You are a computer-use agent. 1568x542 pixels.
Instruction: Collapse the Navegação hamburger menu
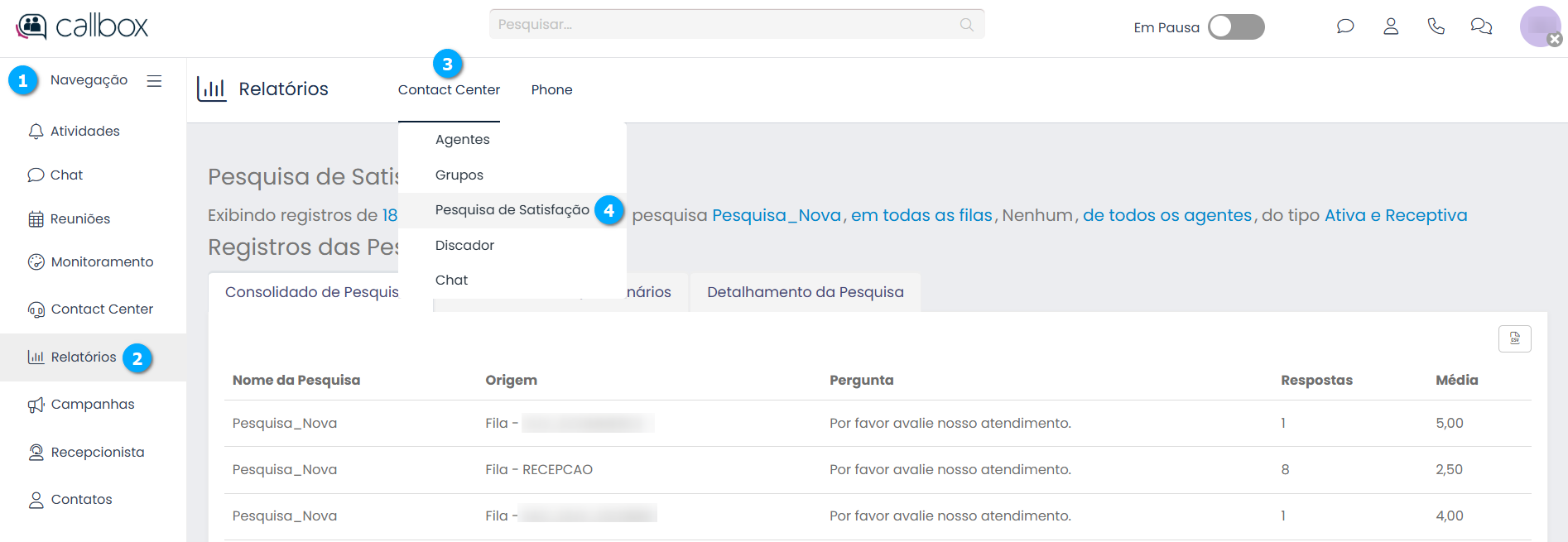tap(154, 81)
